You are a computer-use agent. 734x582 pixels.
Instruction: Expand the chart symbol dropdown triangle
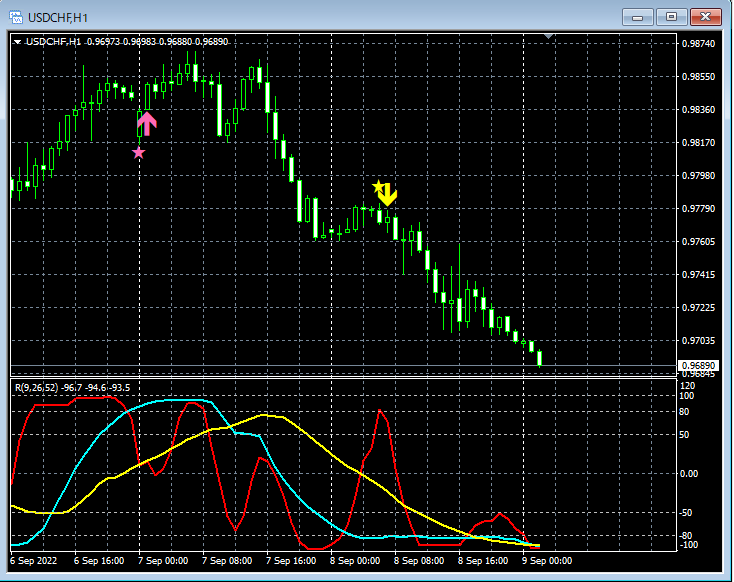pos(17,42)
